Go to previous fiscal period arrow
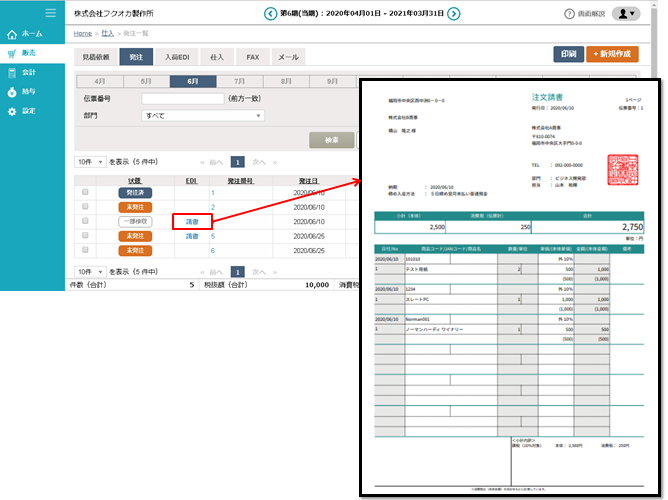 pos(270,13)
